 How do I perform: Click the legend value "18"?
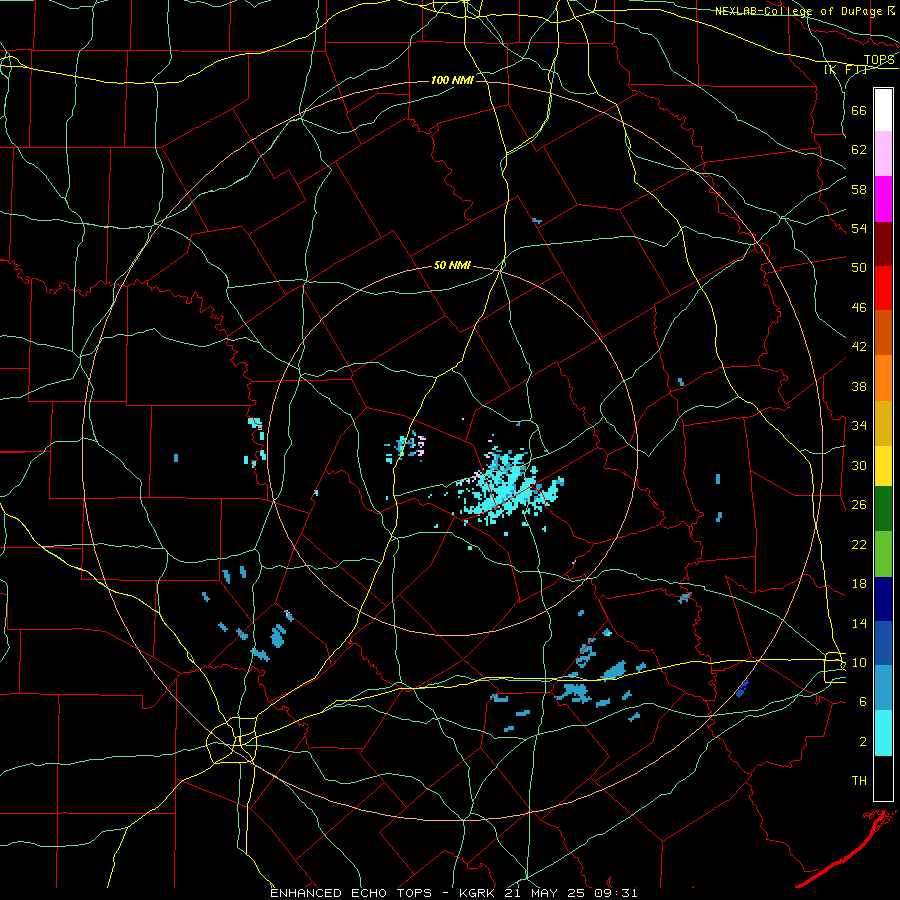point(859,584)
